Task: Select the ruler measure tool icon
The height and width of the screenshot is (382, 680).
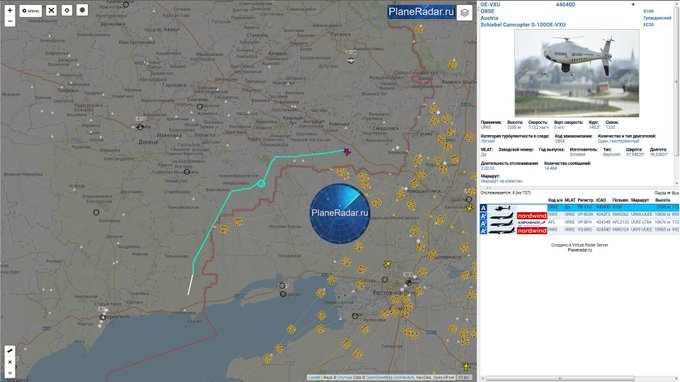Action: [10, 350]
